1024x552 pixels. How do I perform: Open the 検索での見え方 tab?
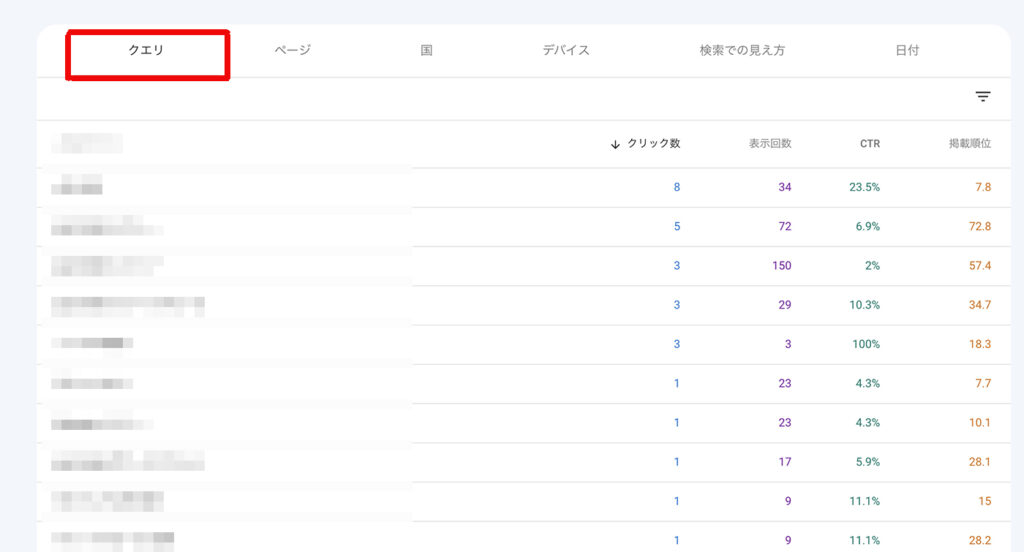click(x=742, y=50)
